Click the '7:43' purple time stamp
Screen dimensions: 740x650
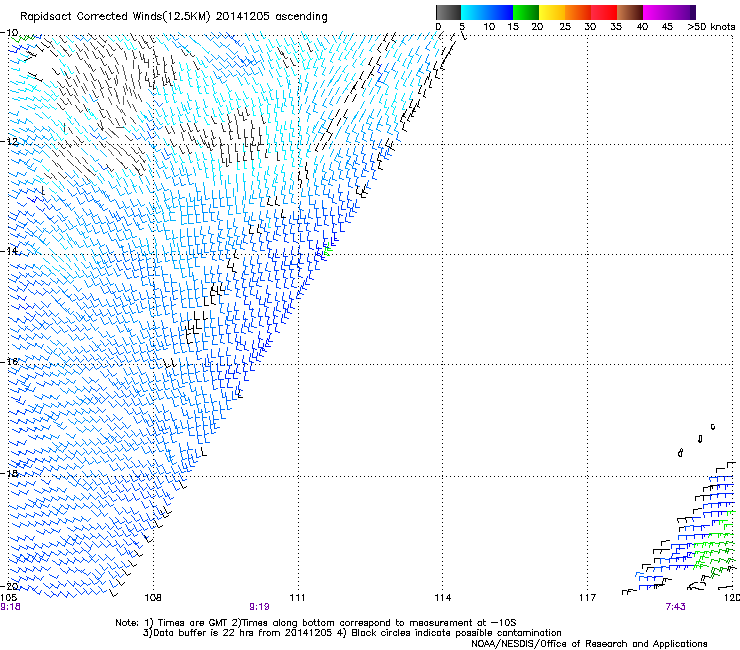[x=675, y=607]
